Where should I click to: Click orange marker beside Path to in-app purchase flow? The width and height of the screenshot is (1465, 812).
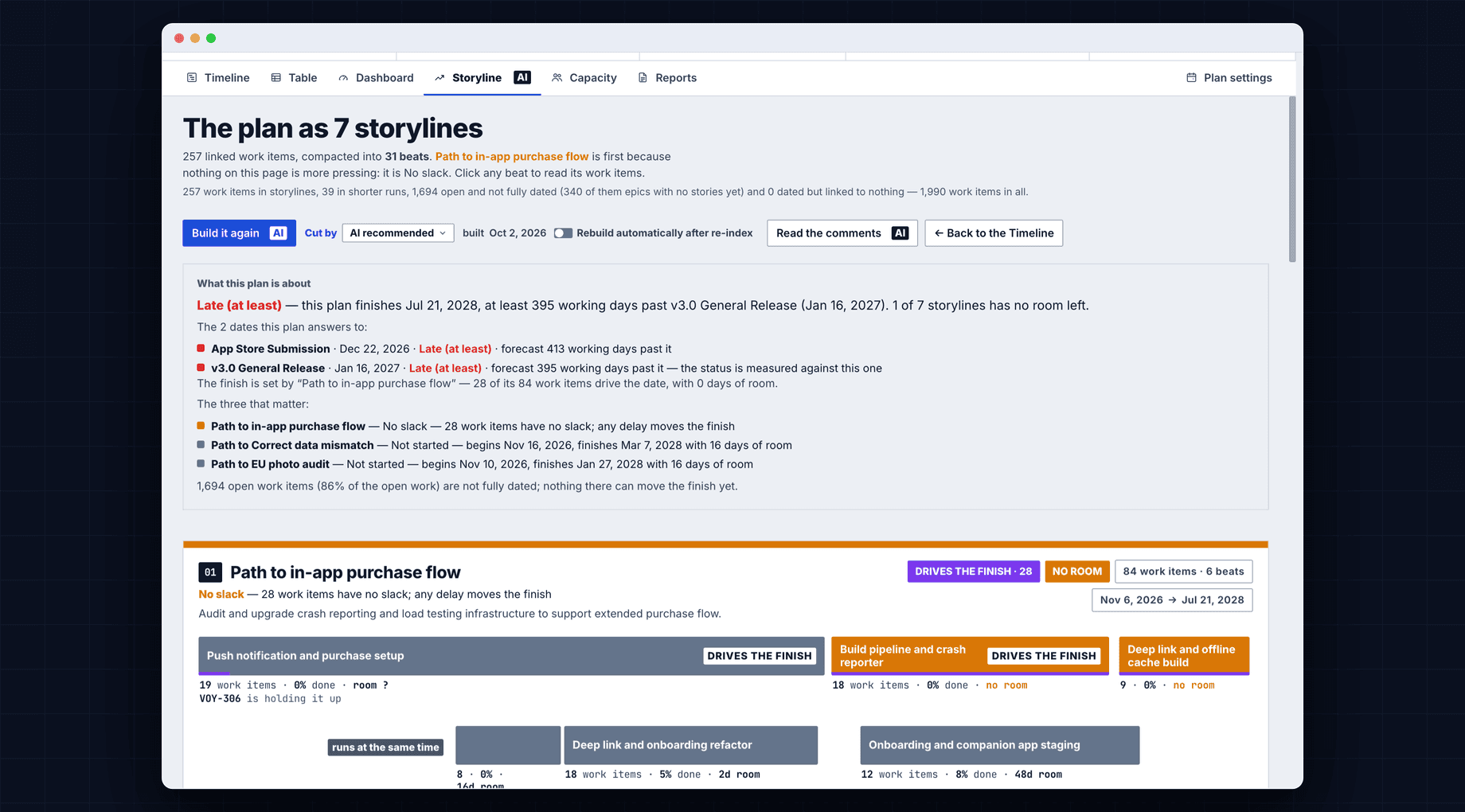click(201, 426)
